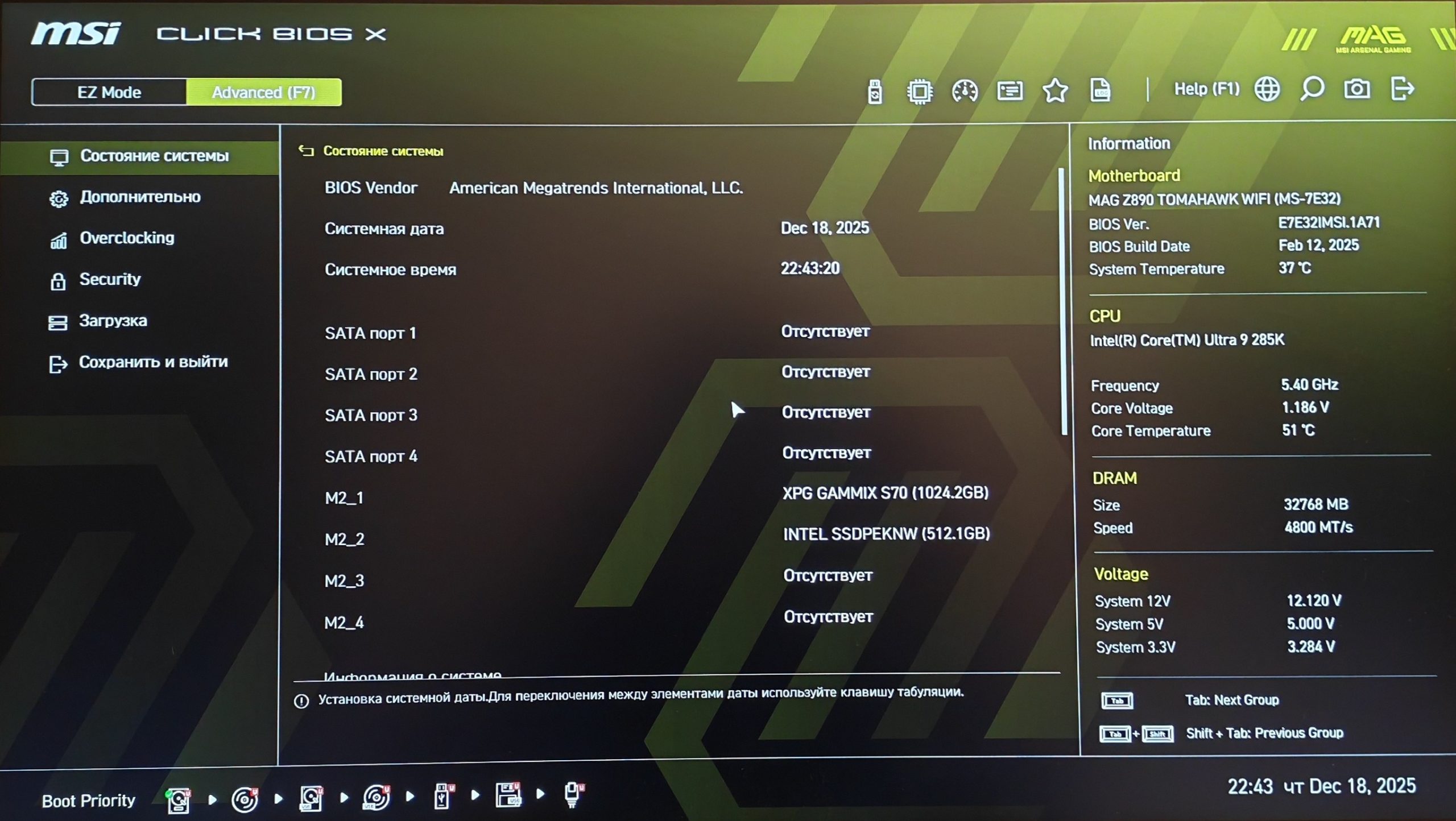Select the network boot priority icon
The image size is (1456, 821).
coord(573,795)
